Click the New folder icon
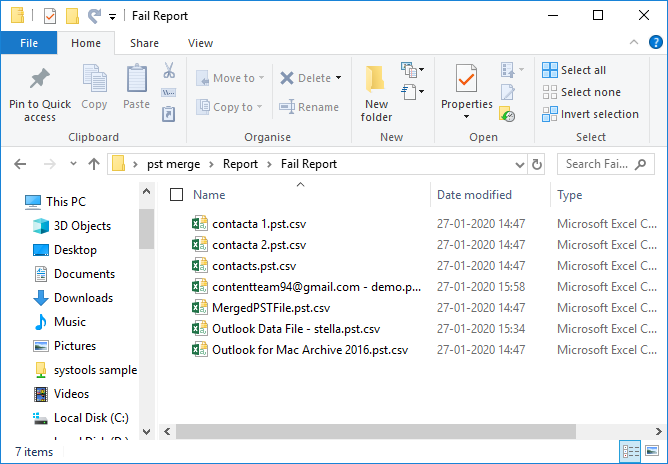The image size is (668, 464). click(376, 79)
